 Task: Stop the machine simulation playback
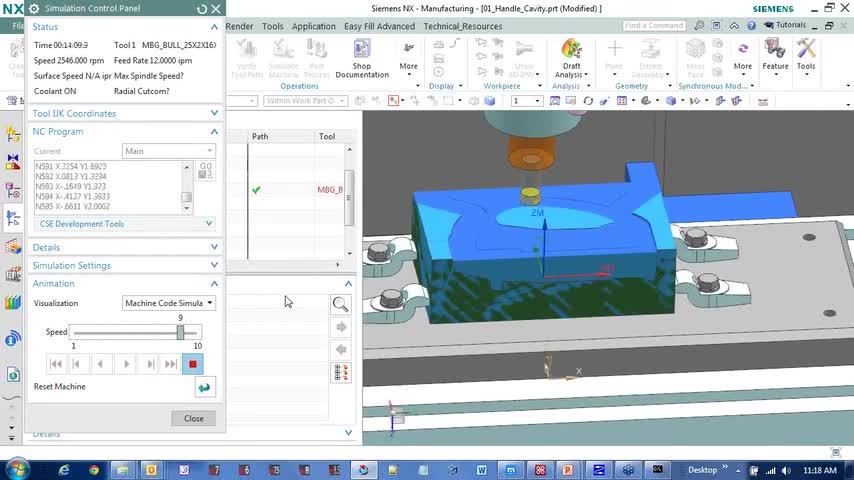pyautogui.click(x=193, y=364)
